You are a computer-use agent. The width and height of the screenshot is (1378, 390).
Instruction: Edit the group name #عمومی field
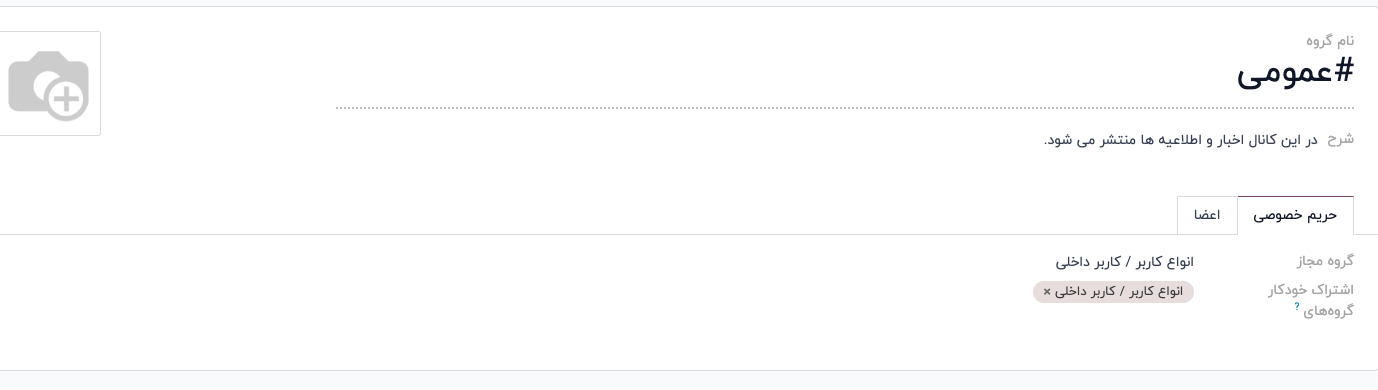click(845, 75)
